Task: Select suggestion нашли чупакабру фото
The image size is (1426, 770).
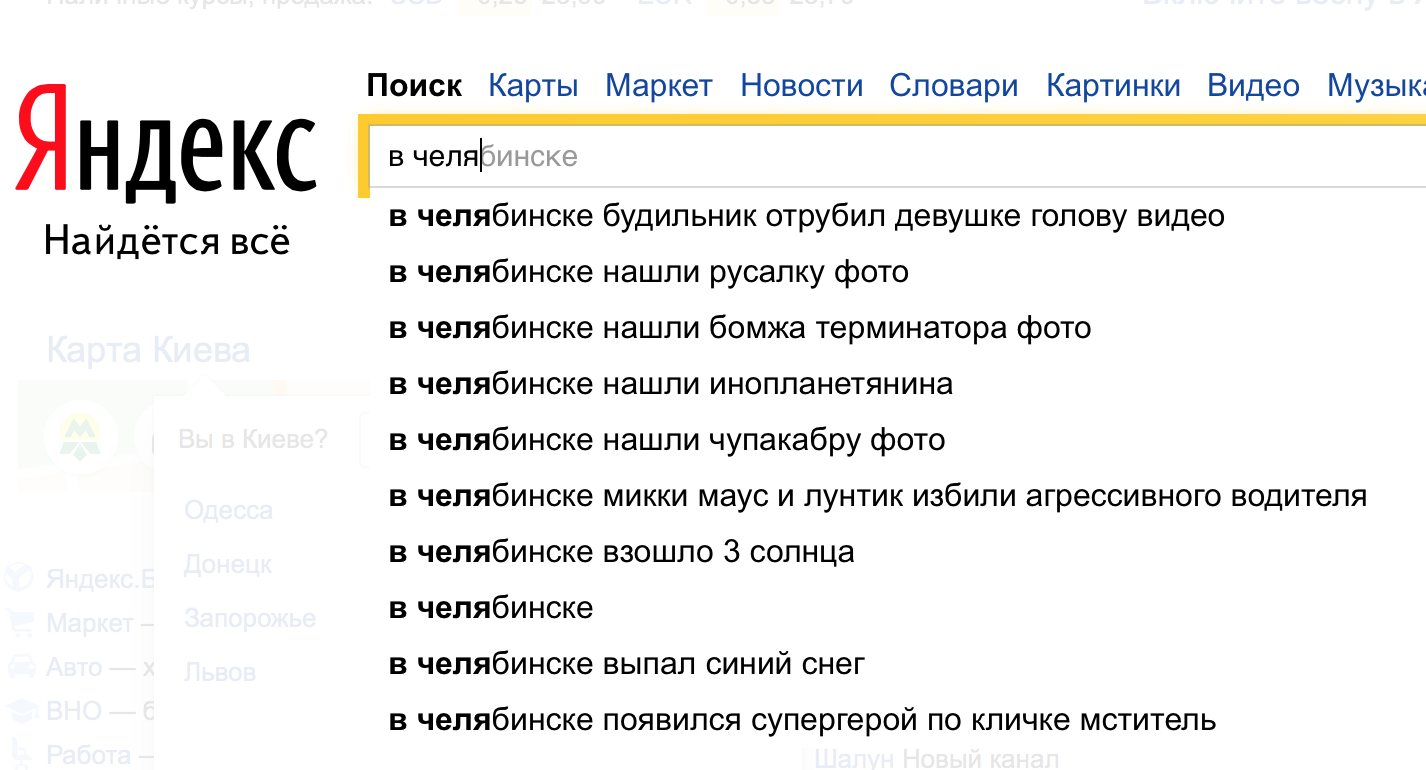Action: pyautogui.click(x=666, y=440)
